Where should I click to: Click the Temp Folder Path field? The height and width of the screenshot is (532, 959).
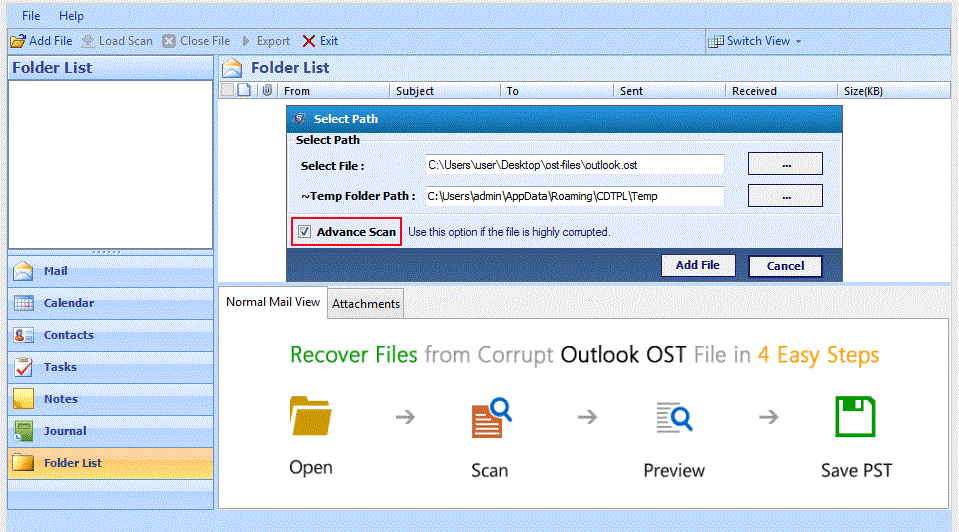574,196
